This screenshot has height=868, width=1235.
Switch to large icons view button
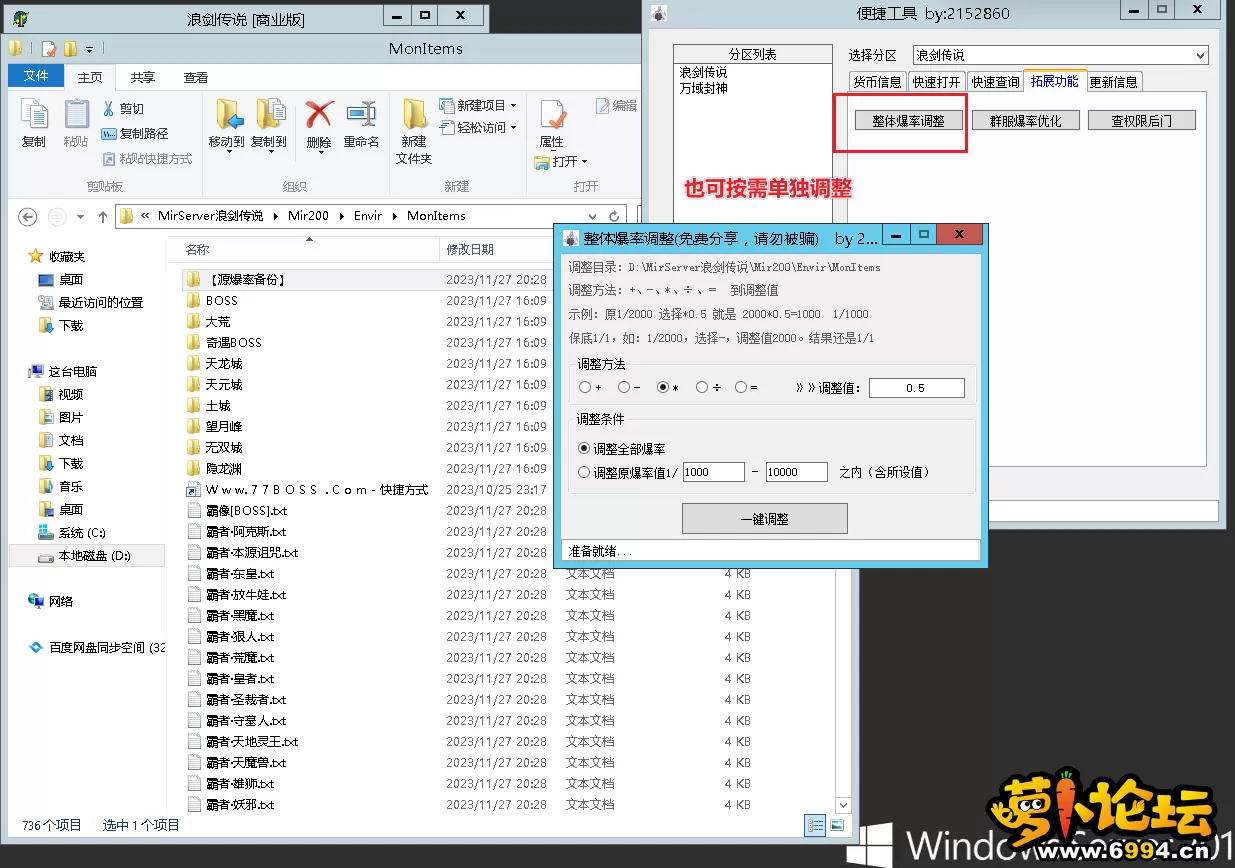point(837,825)
